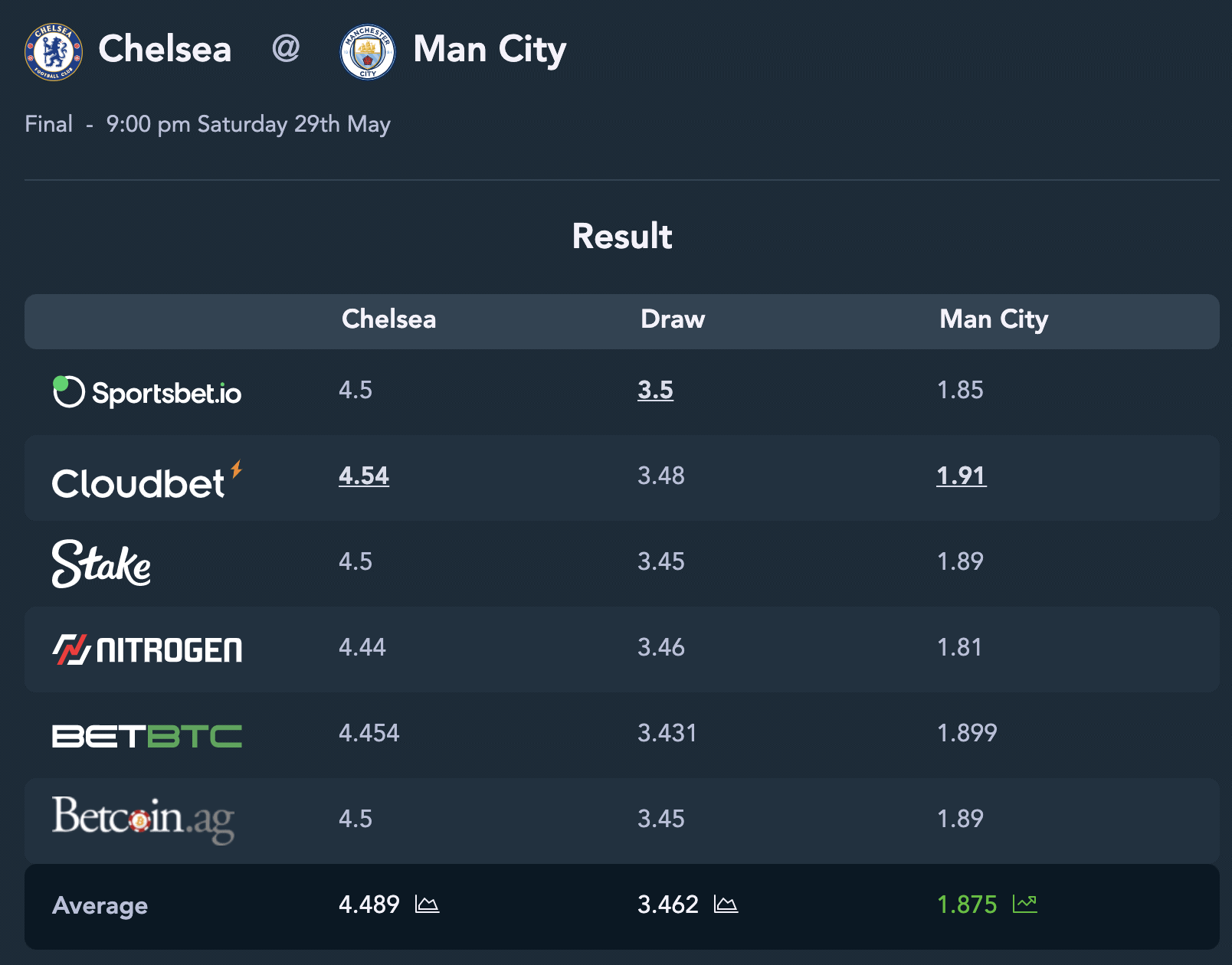Open the Man City trending odds chart icon
This screenshot has height=965, width=1232.
[x=1024, y=904]
